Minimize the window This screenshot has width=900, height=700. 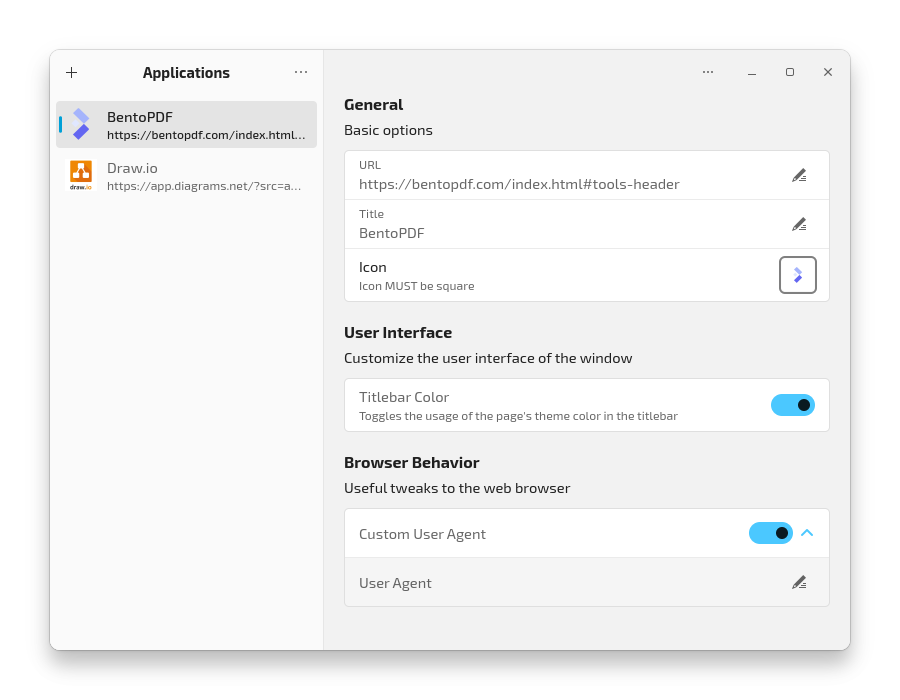[x=751, y=72]
